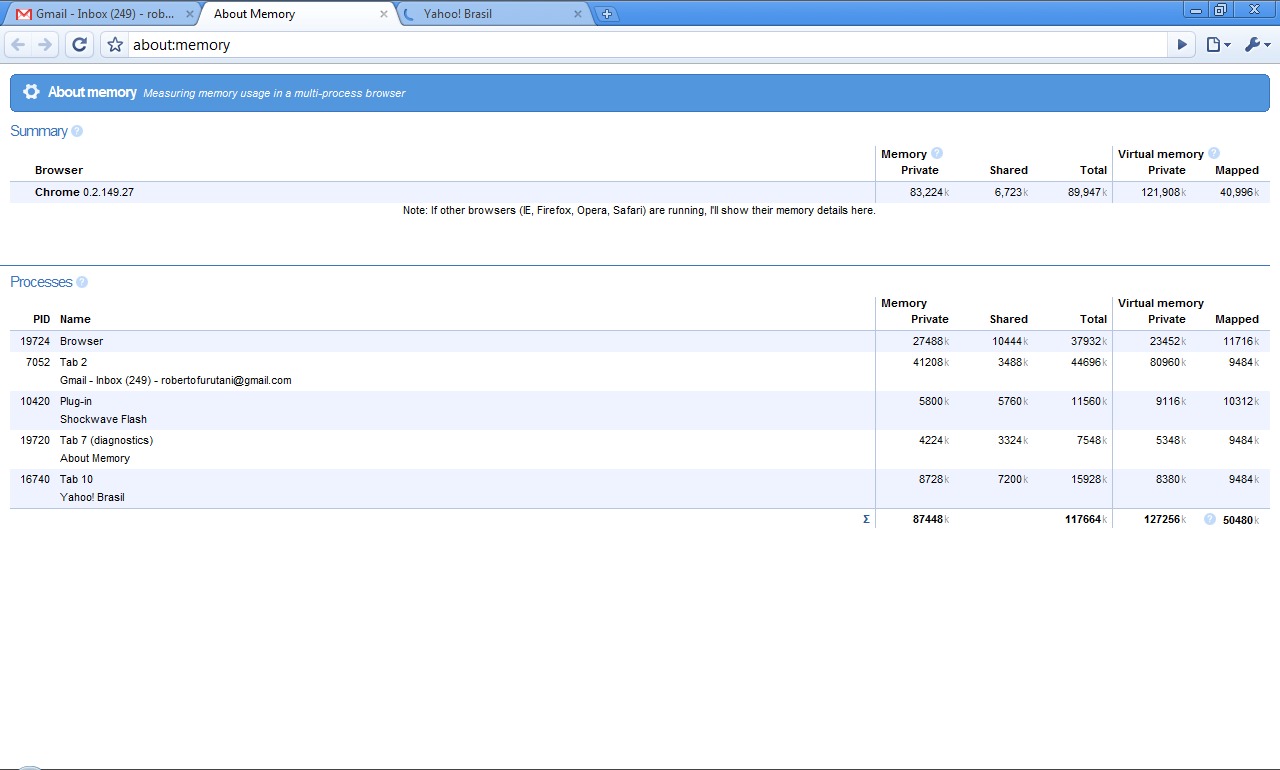1280x770 pixels.
Task: Click the Gmail favicon on the first tab
Action: click(x=23, y=14)
